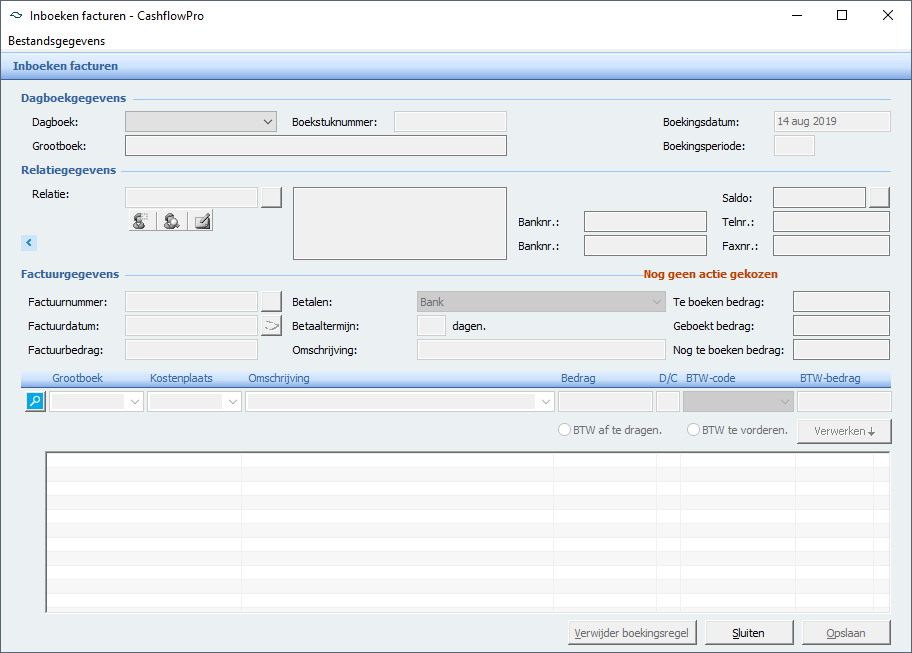Click the Factuurbedrag input field
Image resolution: width=912 pixels, height=653 pixels.
(191, 349)
